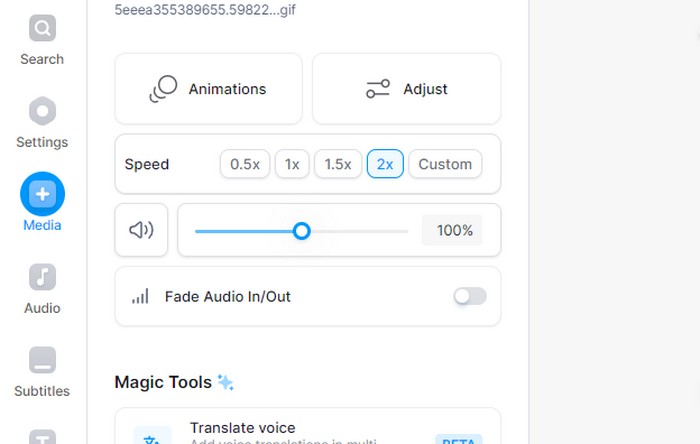Set speed to 0.5x
Viewport: 700px width, 444px height.
[245, 164]
